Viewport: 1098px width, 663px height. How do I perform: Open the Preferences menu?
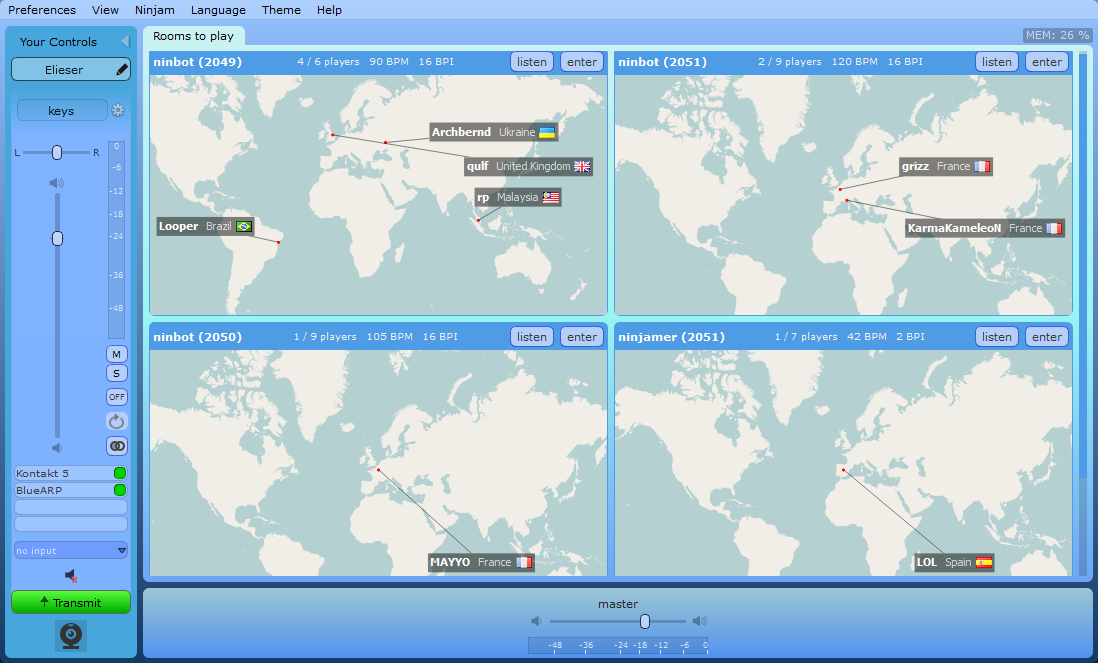42,10
